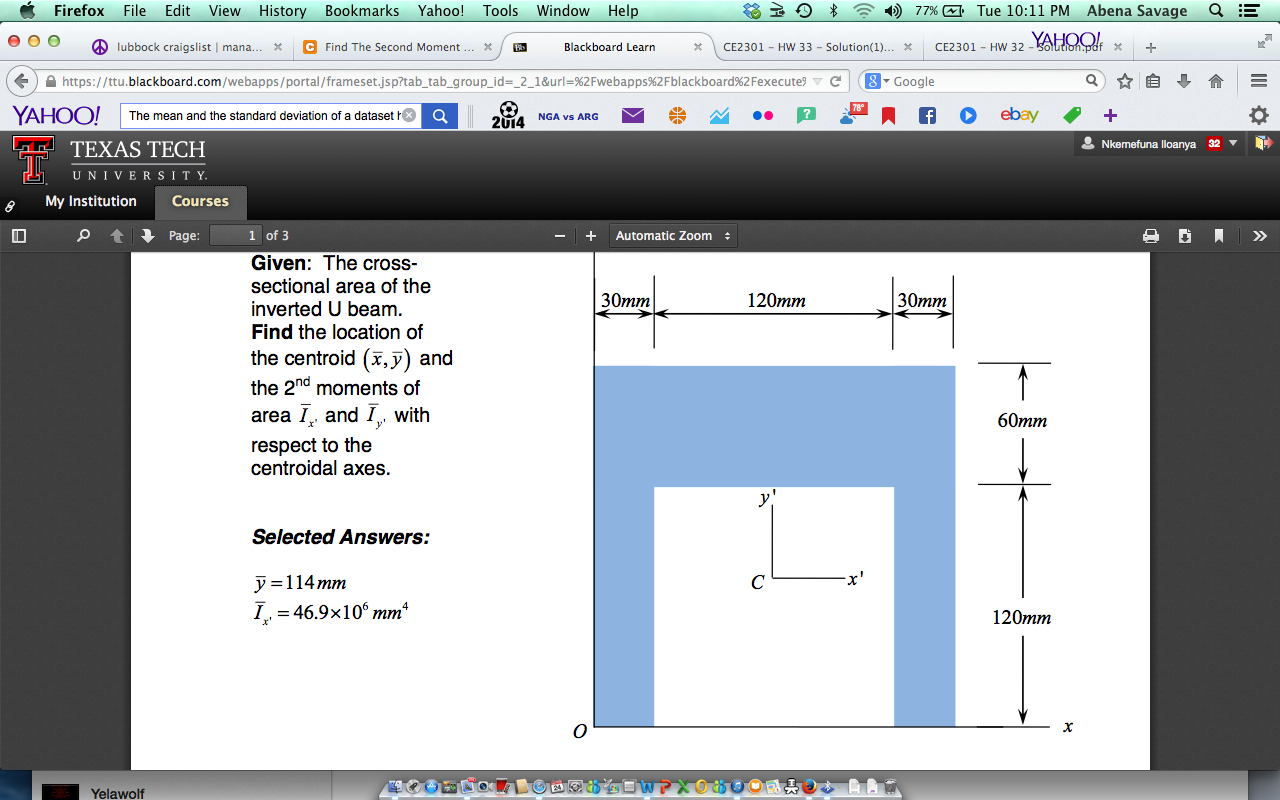Switch to the lubbock craigslist tab
Viewport: 1280px width, 800px height.
tap(186, 47)
